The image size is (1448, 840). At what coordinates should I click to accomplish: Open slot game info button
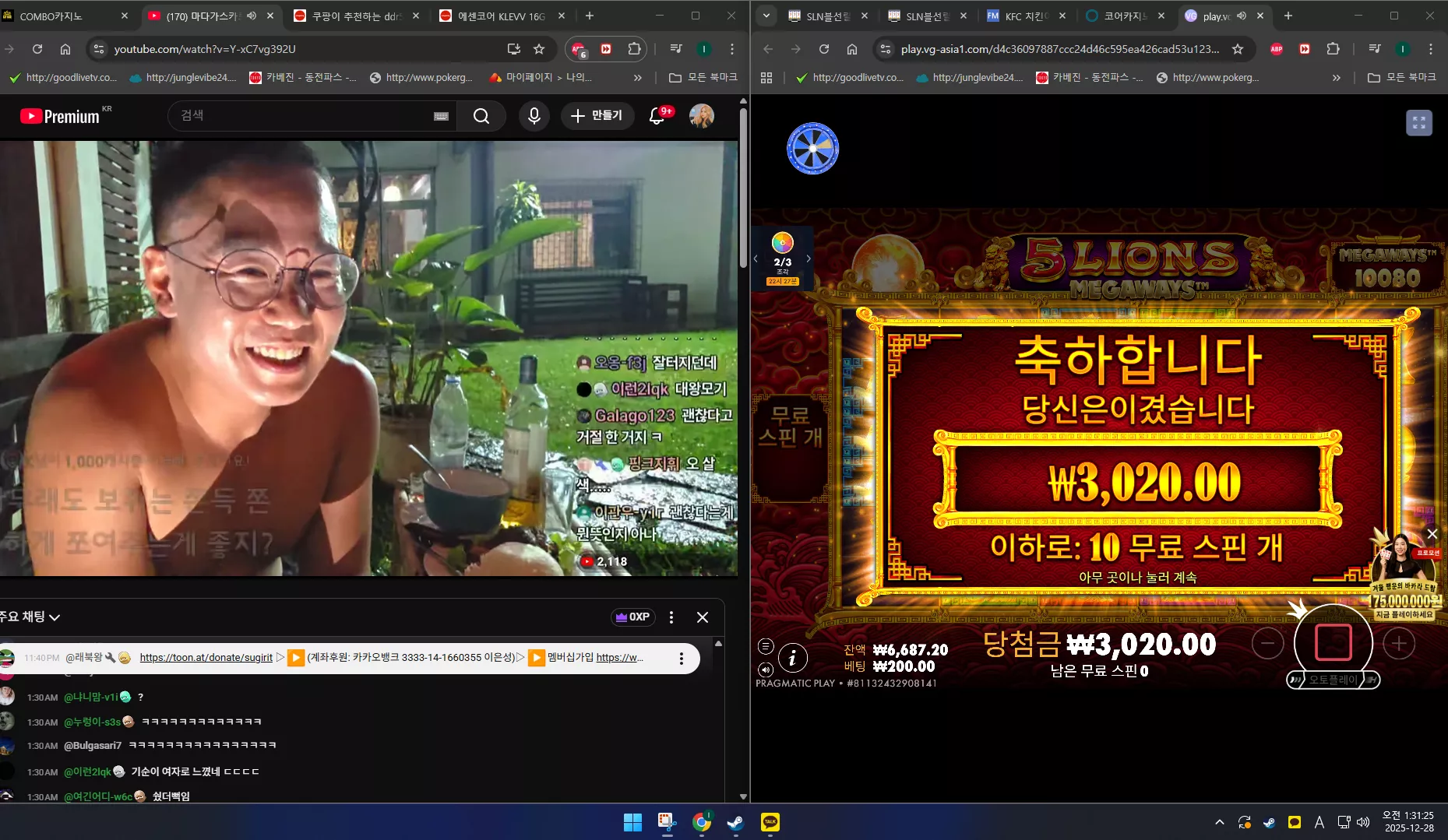pos(792,659)
